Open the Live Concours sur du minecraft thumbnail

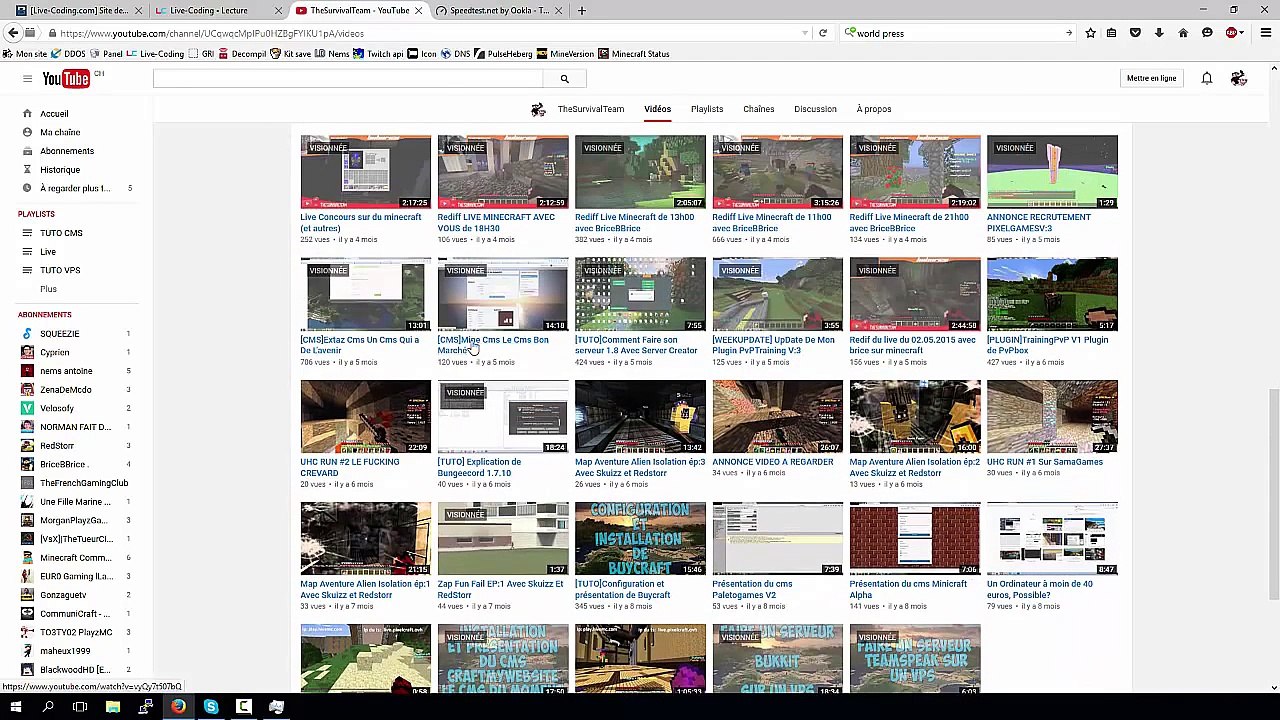(366, 172)
